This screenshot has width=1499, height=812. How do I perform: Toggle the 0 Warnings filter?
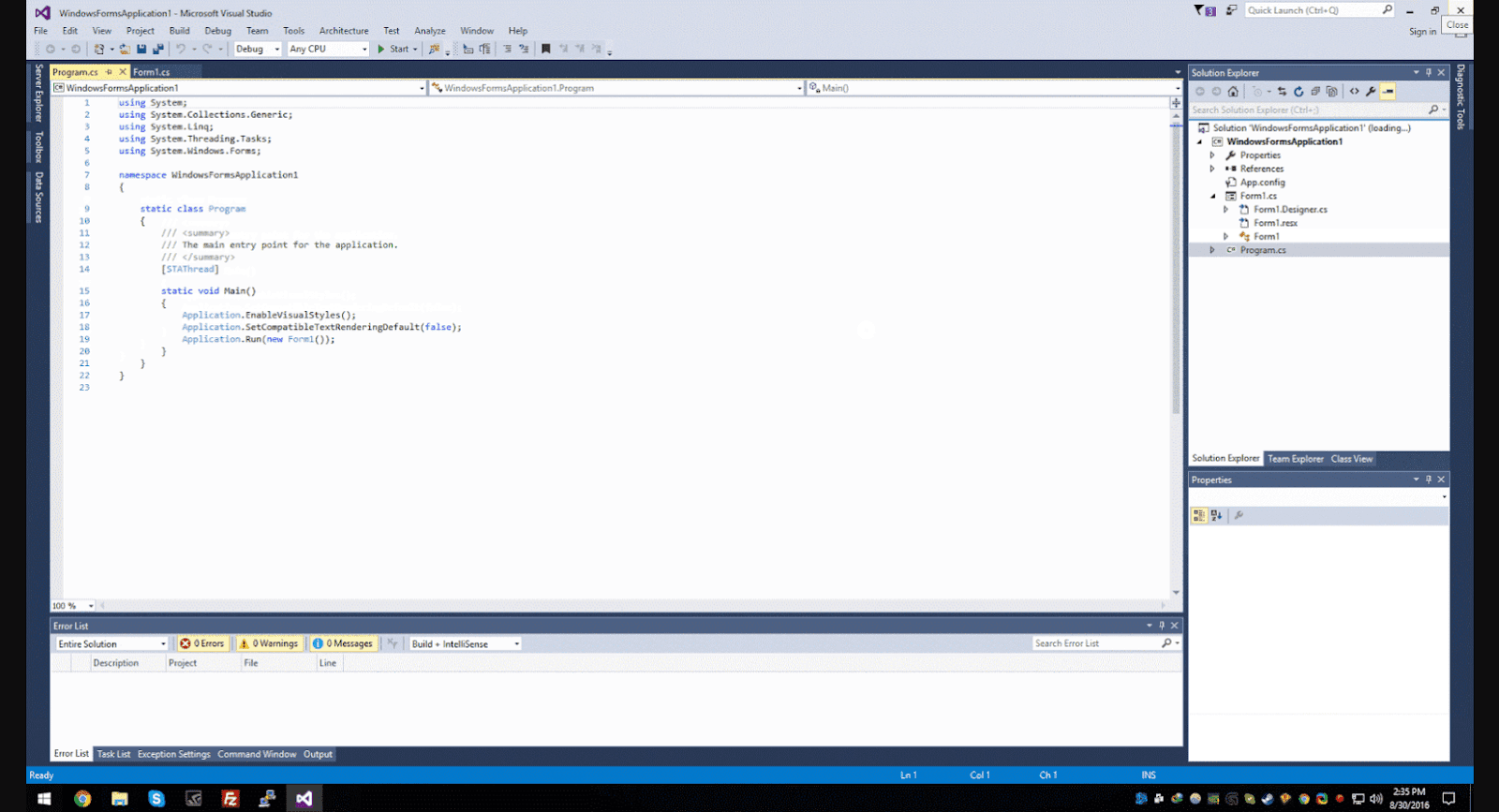(269, 643)
